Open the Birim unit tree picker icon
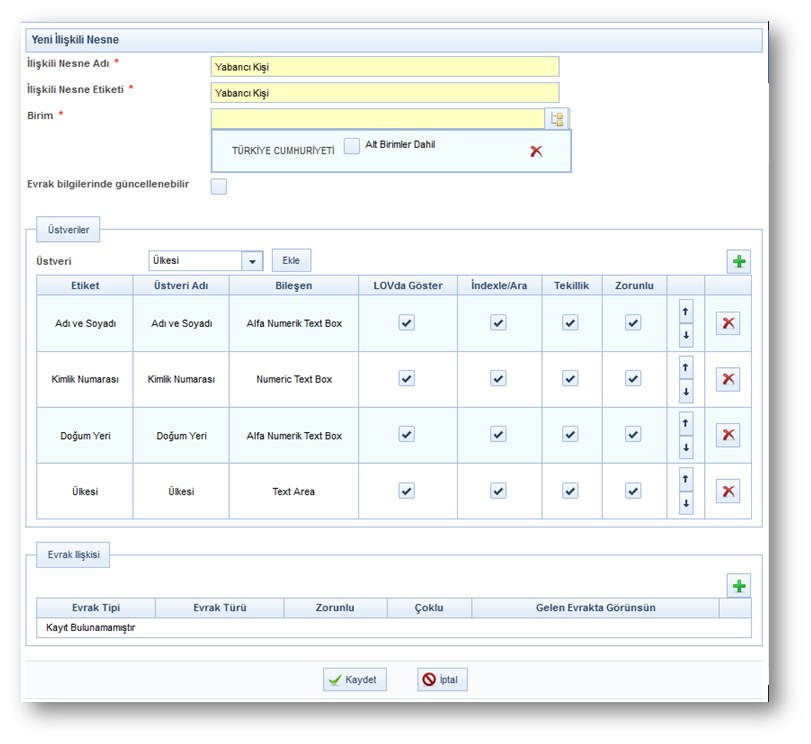This screenshot has height=744, width=811. tap(557, 119)
